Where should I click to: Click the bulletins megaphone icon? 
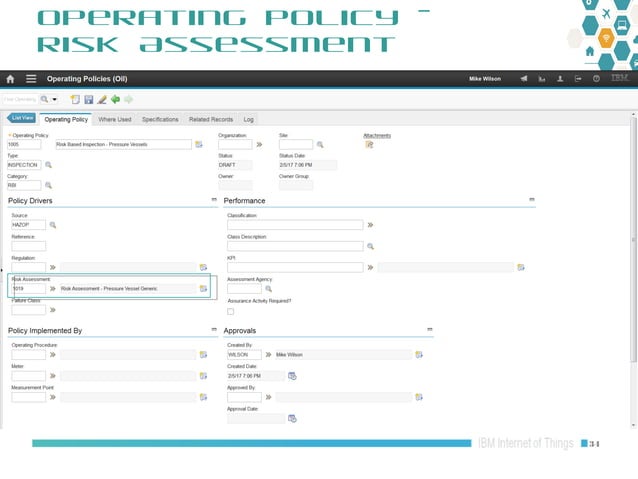pyautogui.click(x=524, y=79)
